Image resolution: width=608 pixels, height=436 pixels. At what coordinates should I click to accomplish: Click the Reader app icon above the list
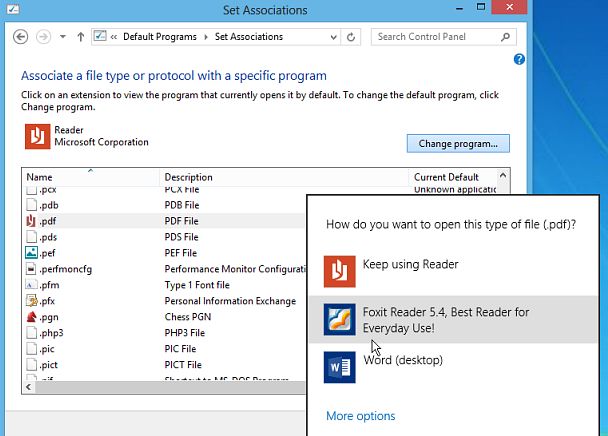tap(38, 136)
